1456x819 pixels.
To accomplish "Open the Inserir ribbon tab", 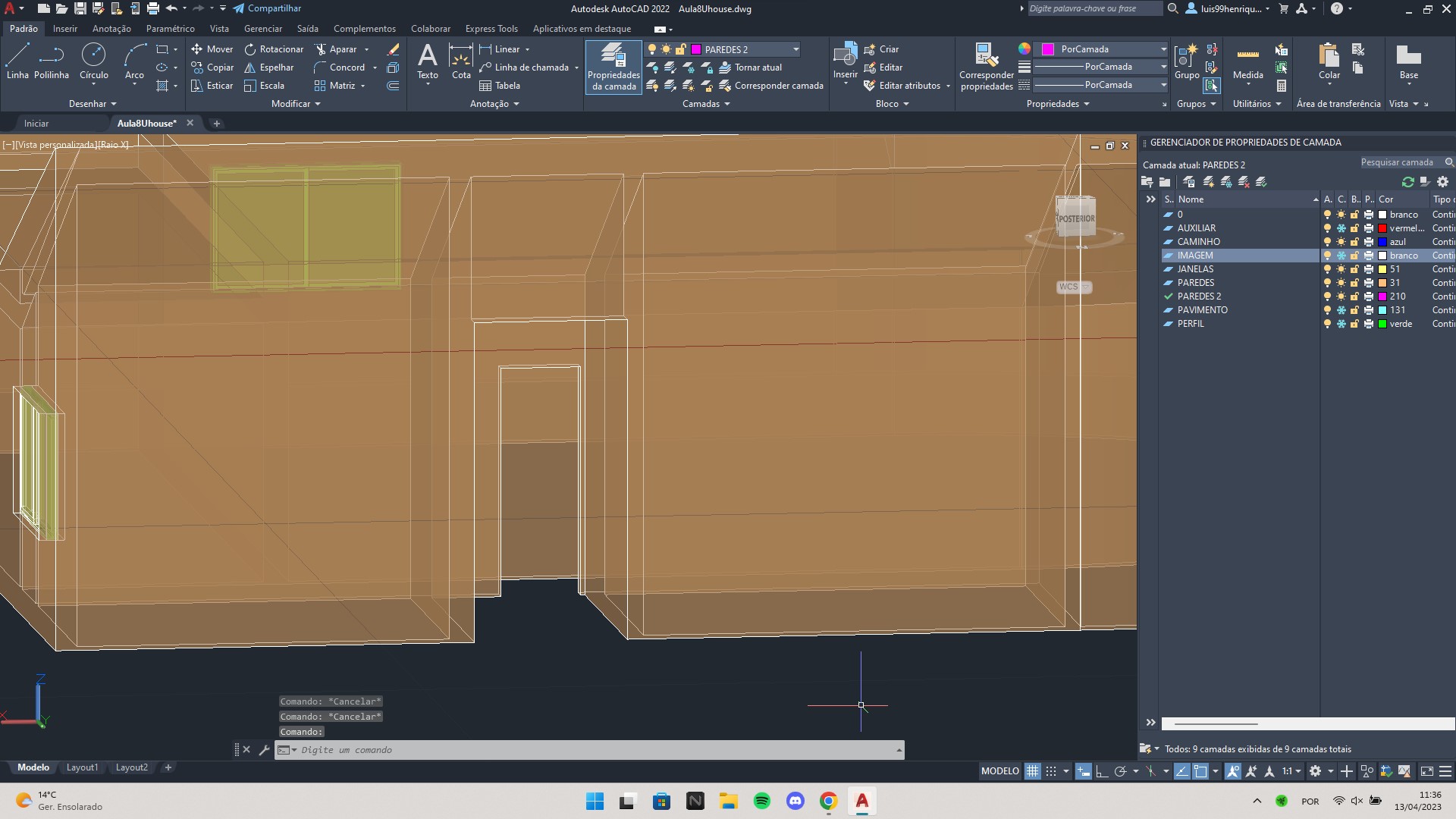I will pos(65,29).
